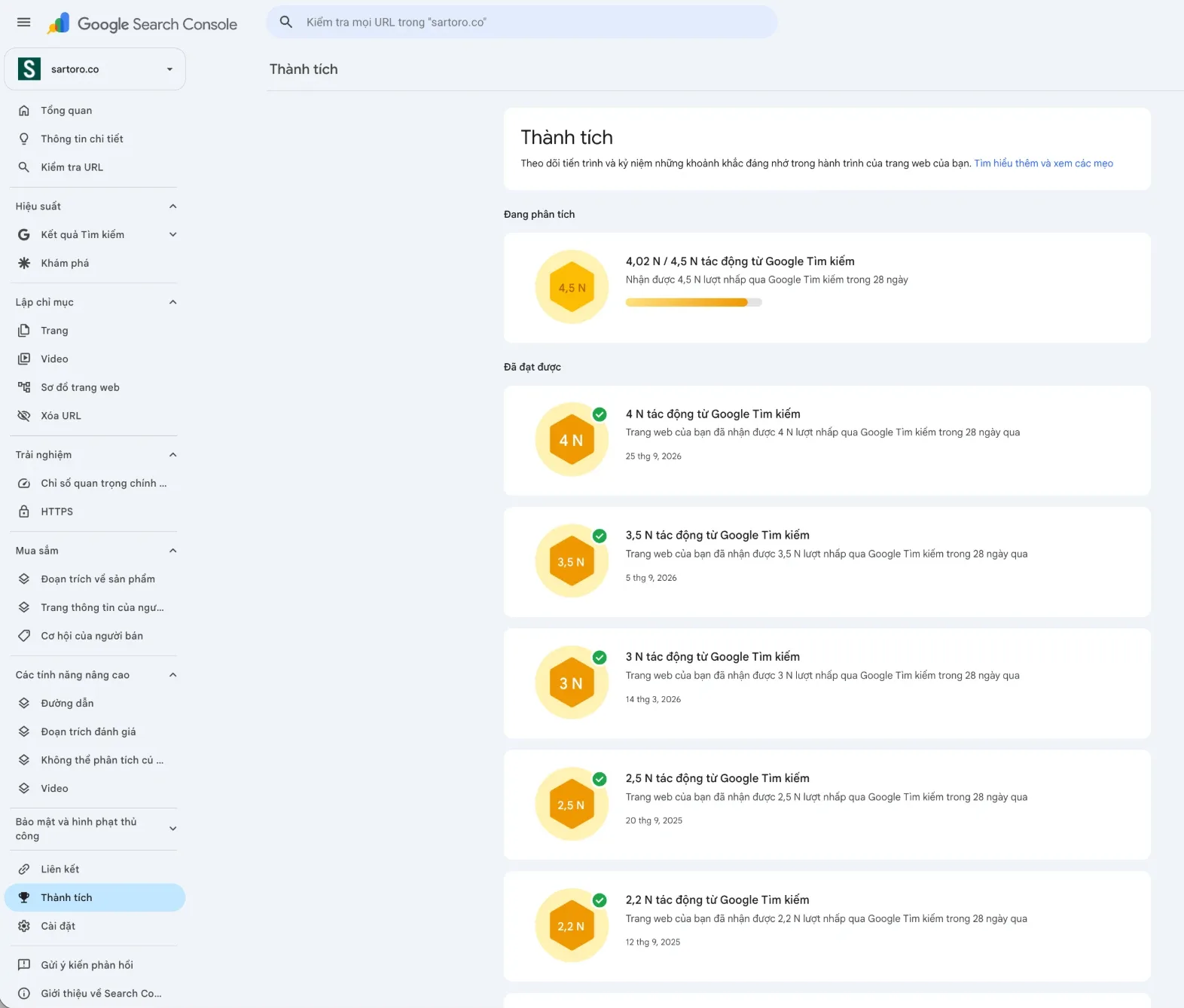Viewport: 1184px width, 1008px height.
Task: Click the 3 N achievement badge
Action: click(572, 683)
